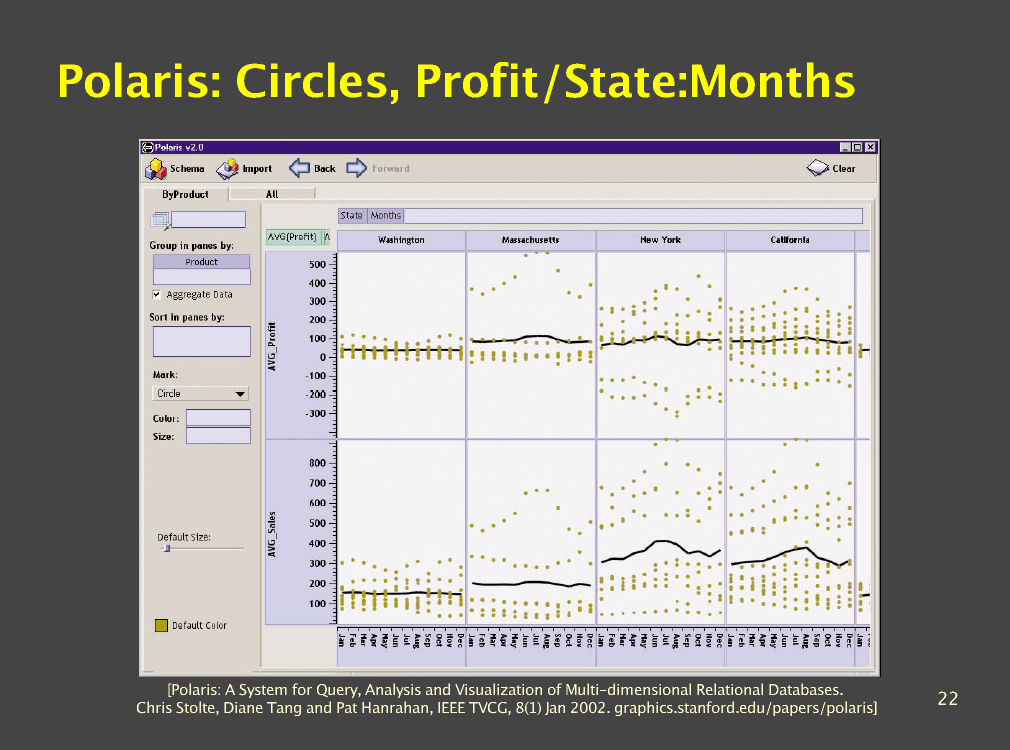Click the AVG_Sales axis label
The width and height of the screenshot is (1010, 750).
point(272,534)
